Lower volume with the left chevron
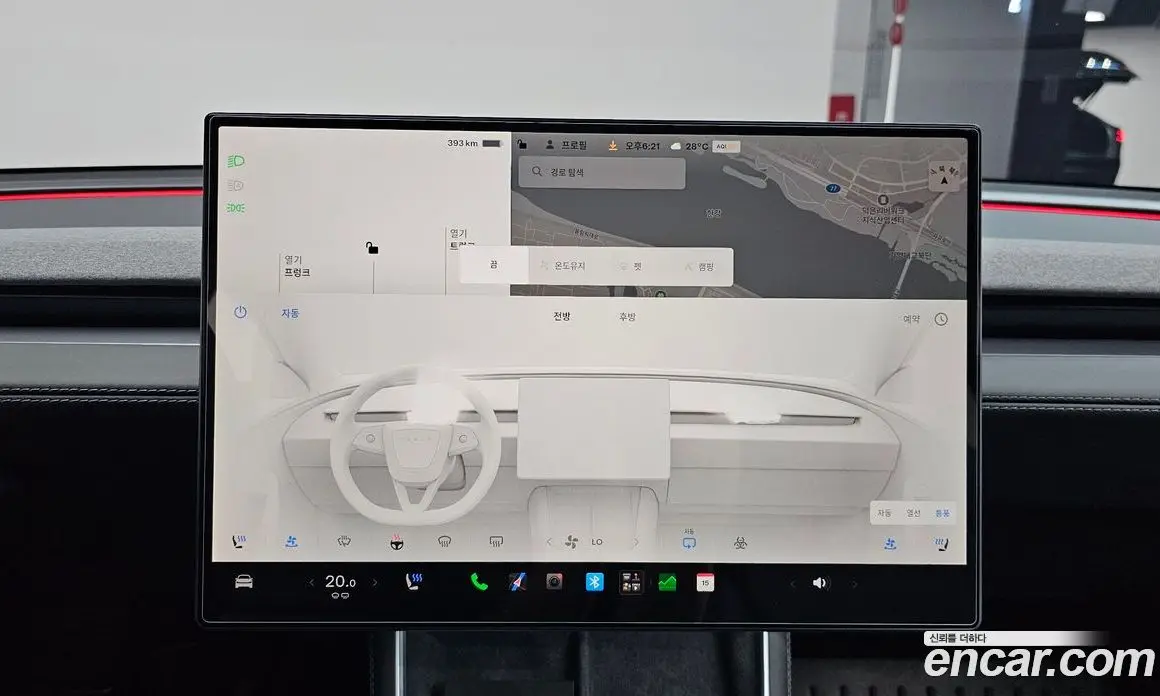 pos(792,584)
